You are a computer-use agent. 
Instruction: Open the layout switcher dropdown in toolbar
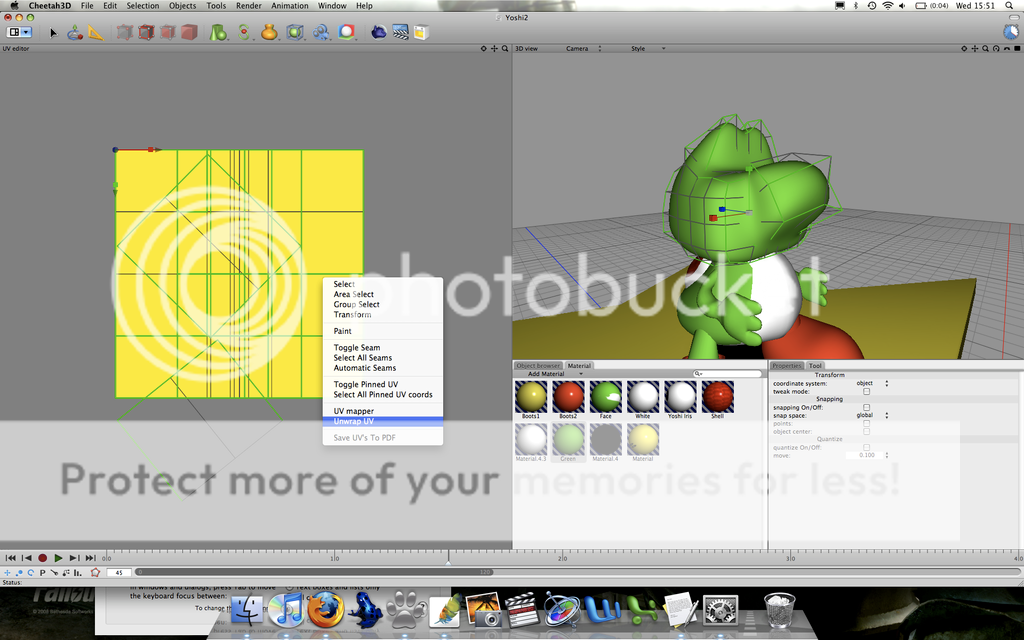[19, 31]
